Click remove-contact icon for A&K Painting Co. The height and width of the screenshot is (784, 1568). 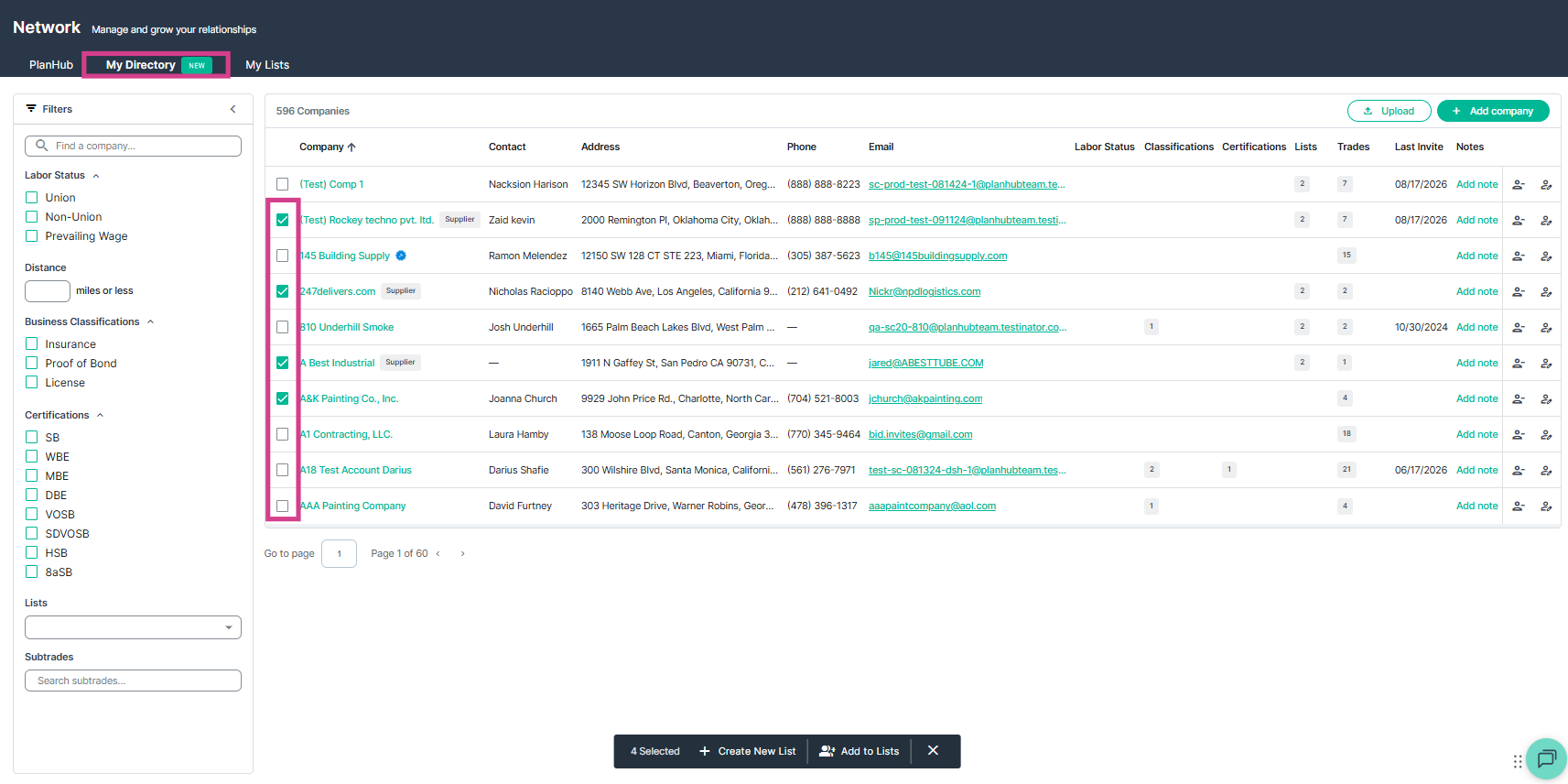(1518, 399)
